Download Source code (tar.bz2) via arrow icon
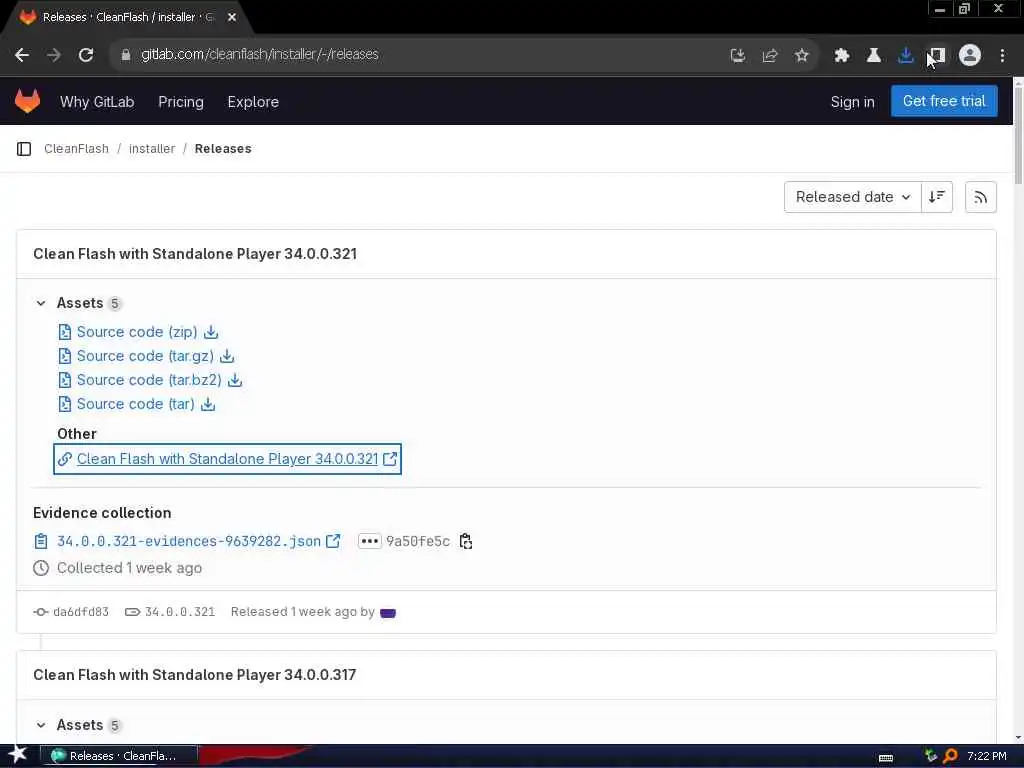Image resolution: width=1024 pixels, height=768 pixels. tap(235, 380)
